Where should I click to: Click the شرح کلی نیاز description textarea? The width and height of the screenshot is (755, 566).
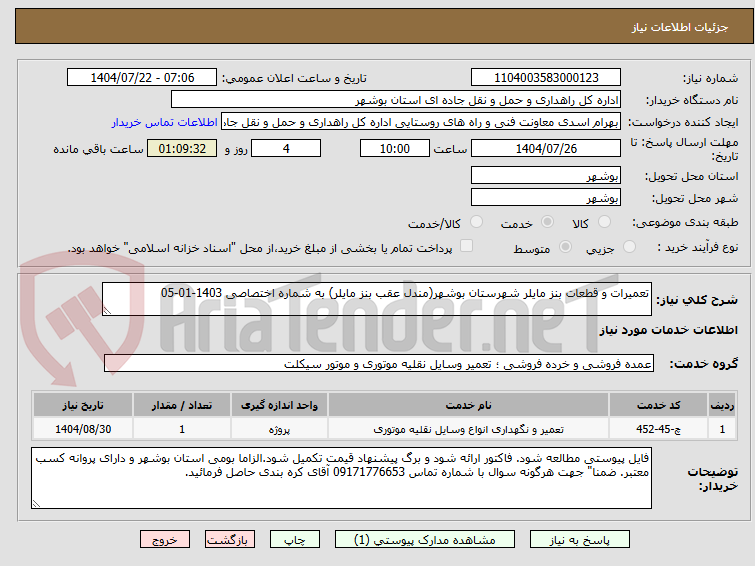click(377, 299)
